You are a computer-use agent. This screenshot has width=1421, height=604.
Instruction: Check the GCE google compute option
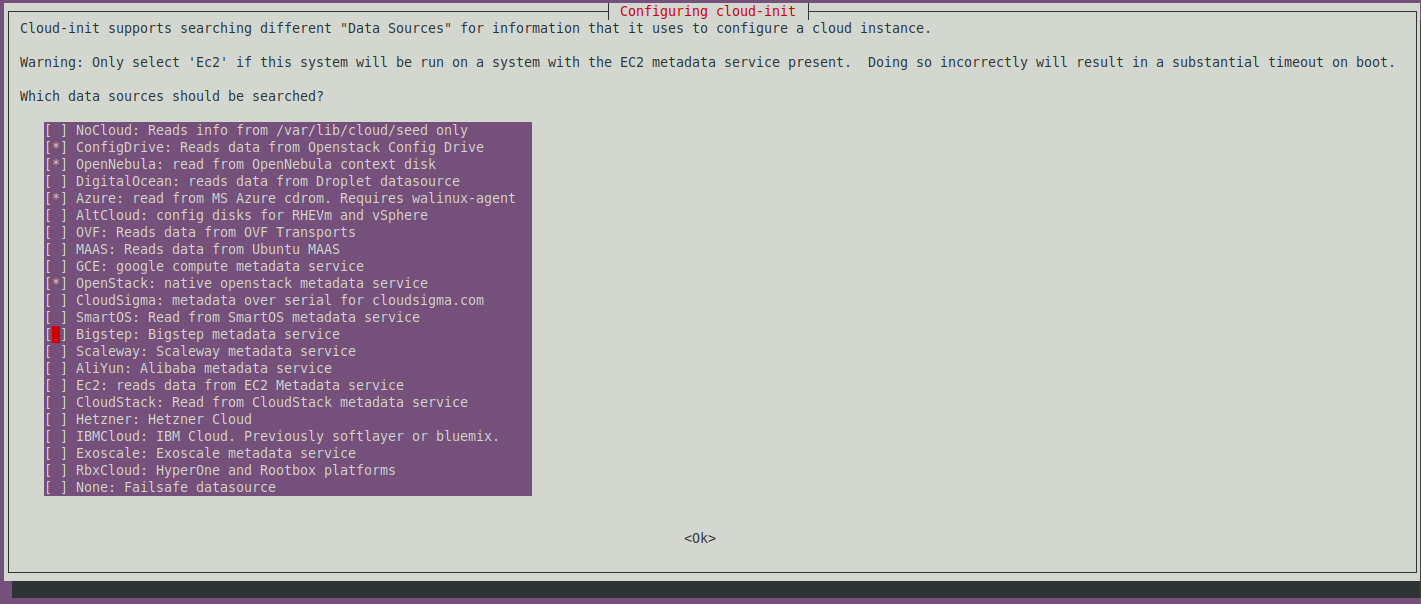[56, 266]
